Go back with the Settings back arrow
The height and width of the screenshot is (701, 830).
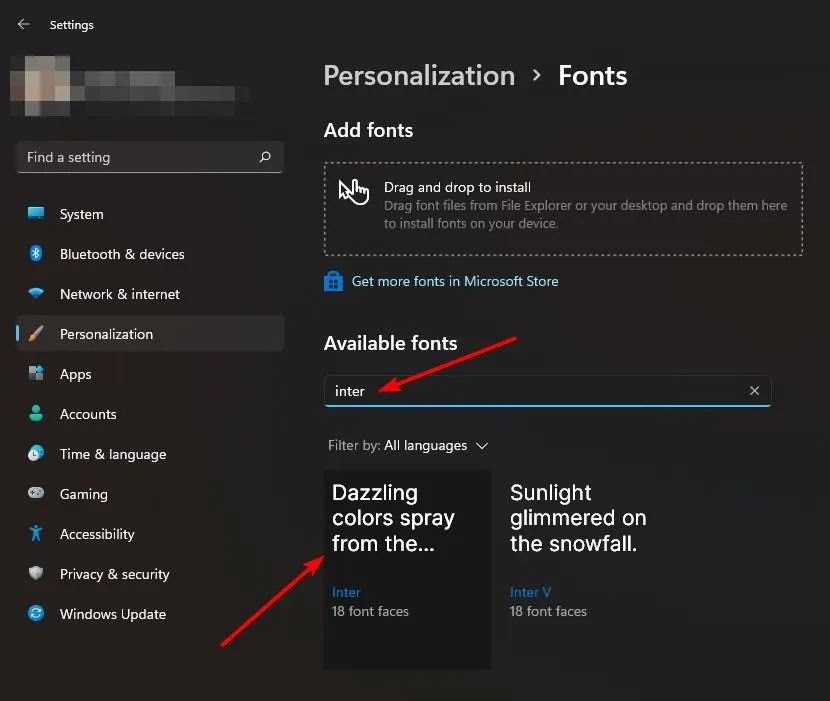(23, 24)
